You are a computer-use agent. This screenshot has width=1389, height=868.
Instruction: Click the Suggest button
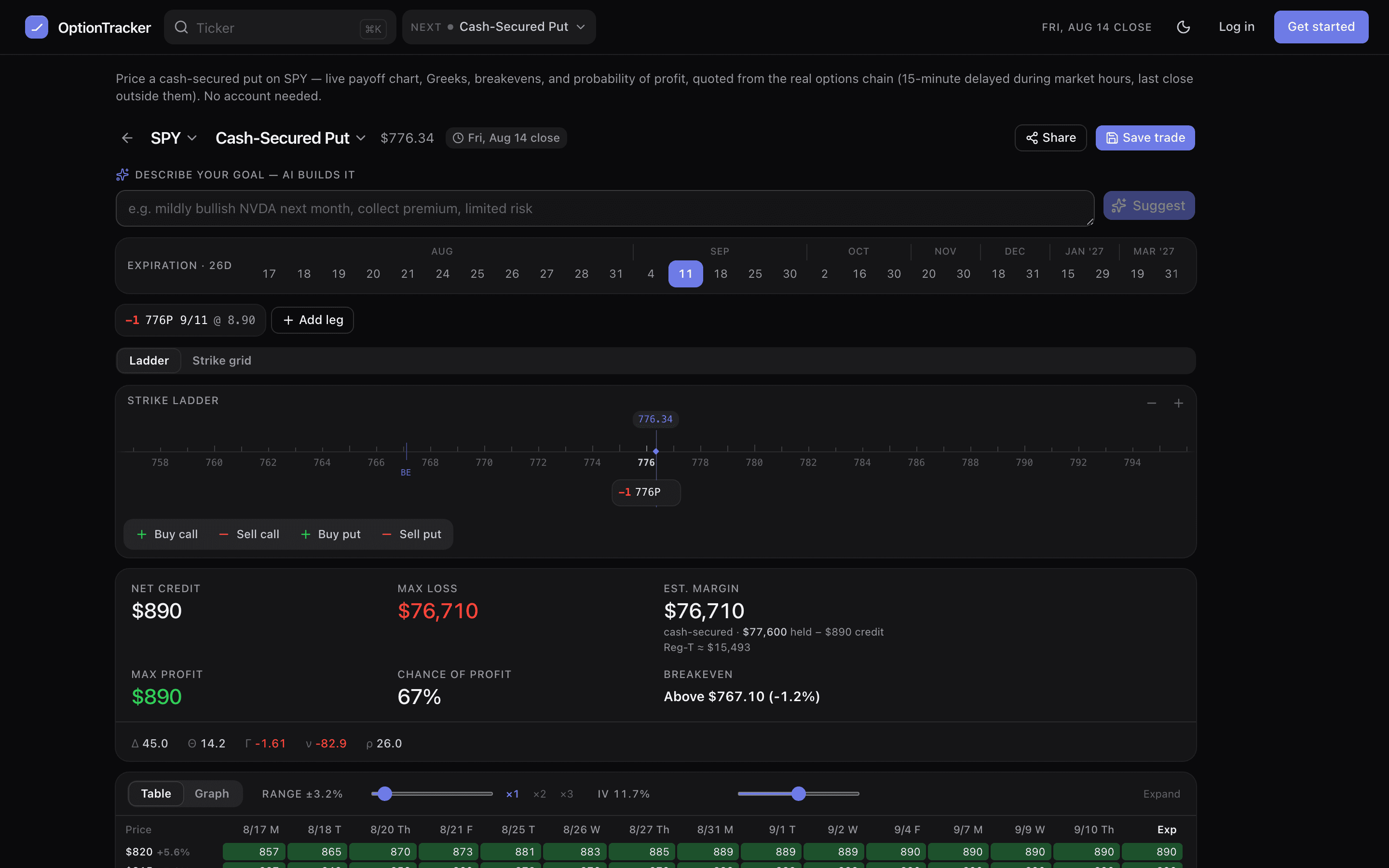1148,205
